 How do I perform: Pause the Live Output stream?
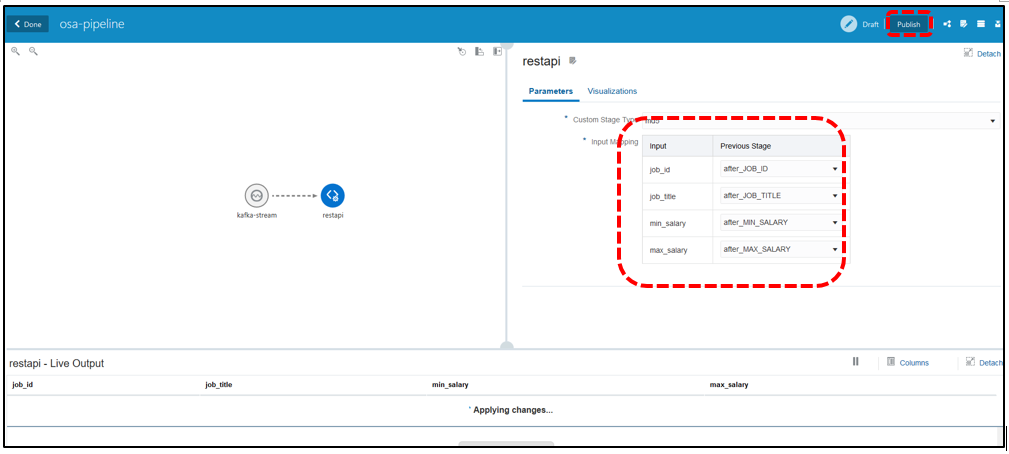tap(856, 361)
